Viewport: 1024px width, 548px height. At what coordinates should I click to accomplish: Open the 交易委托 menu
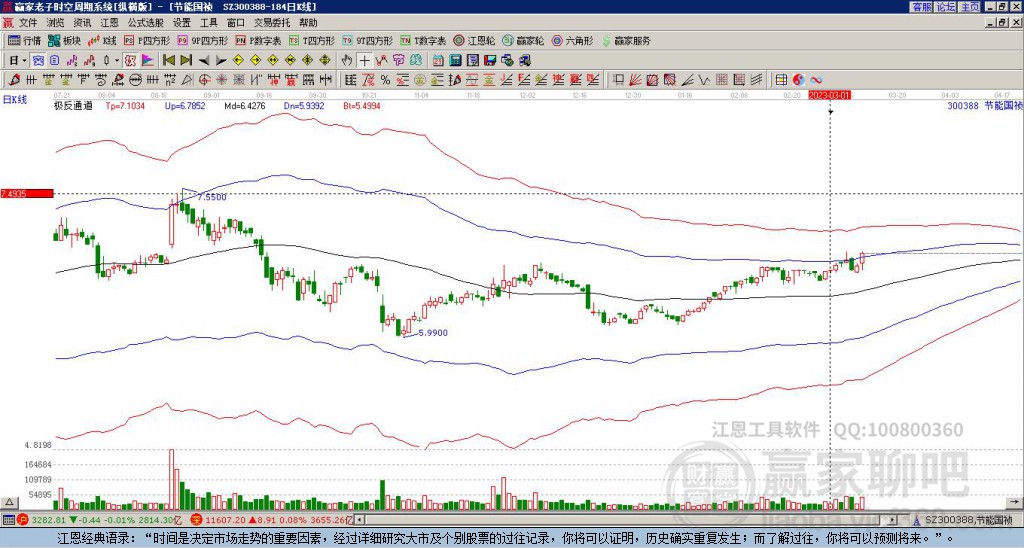tap(272, 23)
